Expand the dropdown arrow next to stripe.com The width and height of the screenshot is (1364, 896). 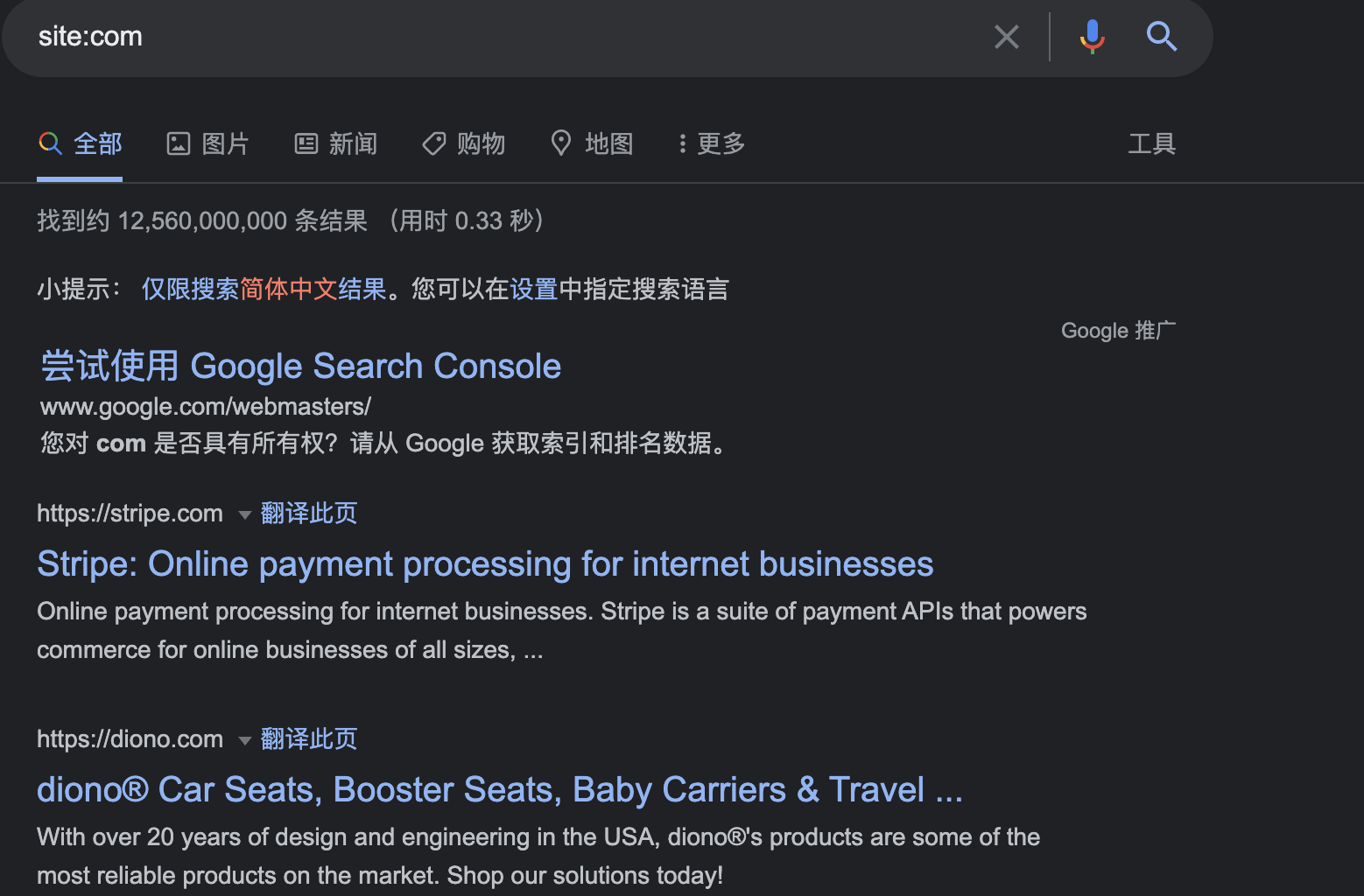point(245,514)
